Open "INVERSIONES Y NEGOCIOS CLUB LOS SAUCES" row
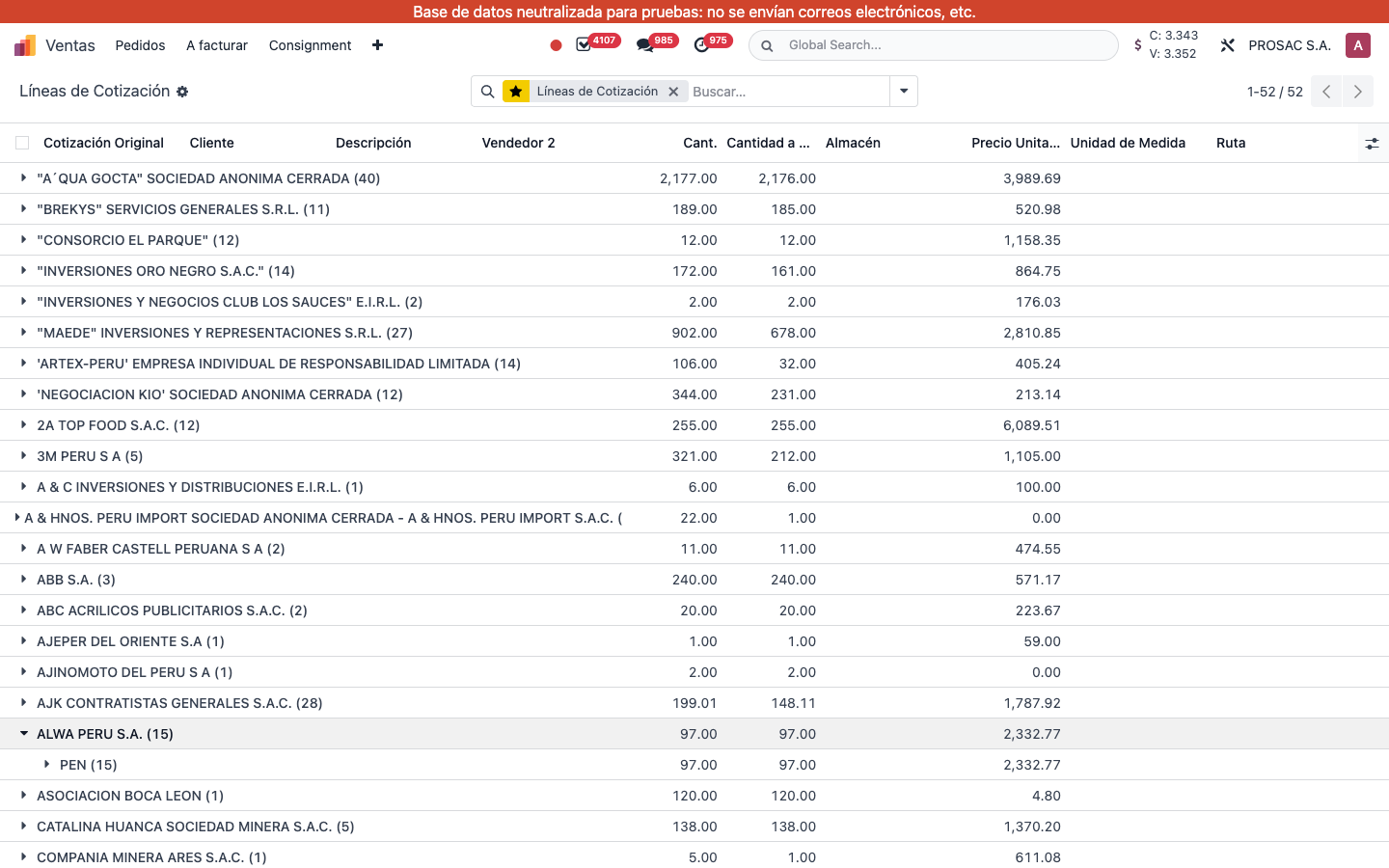The height and width of the screenshot is (868, 1389). [694, 302]
